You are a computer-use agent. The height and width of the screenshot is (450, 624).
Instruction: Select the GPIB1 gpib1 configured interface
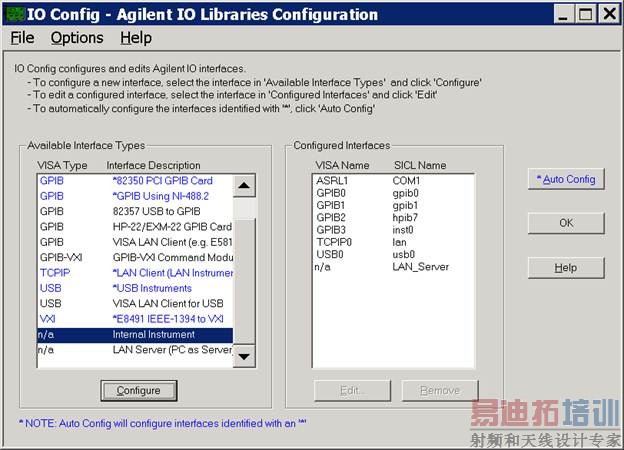tap(393, 205)
